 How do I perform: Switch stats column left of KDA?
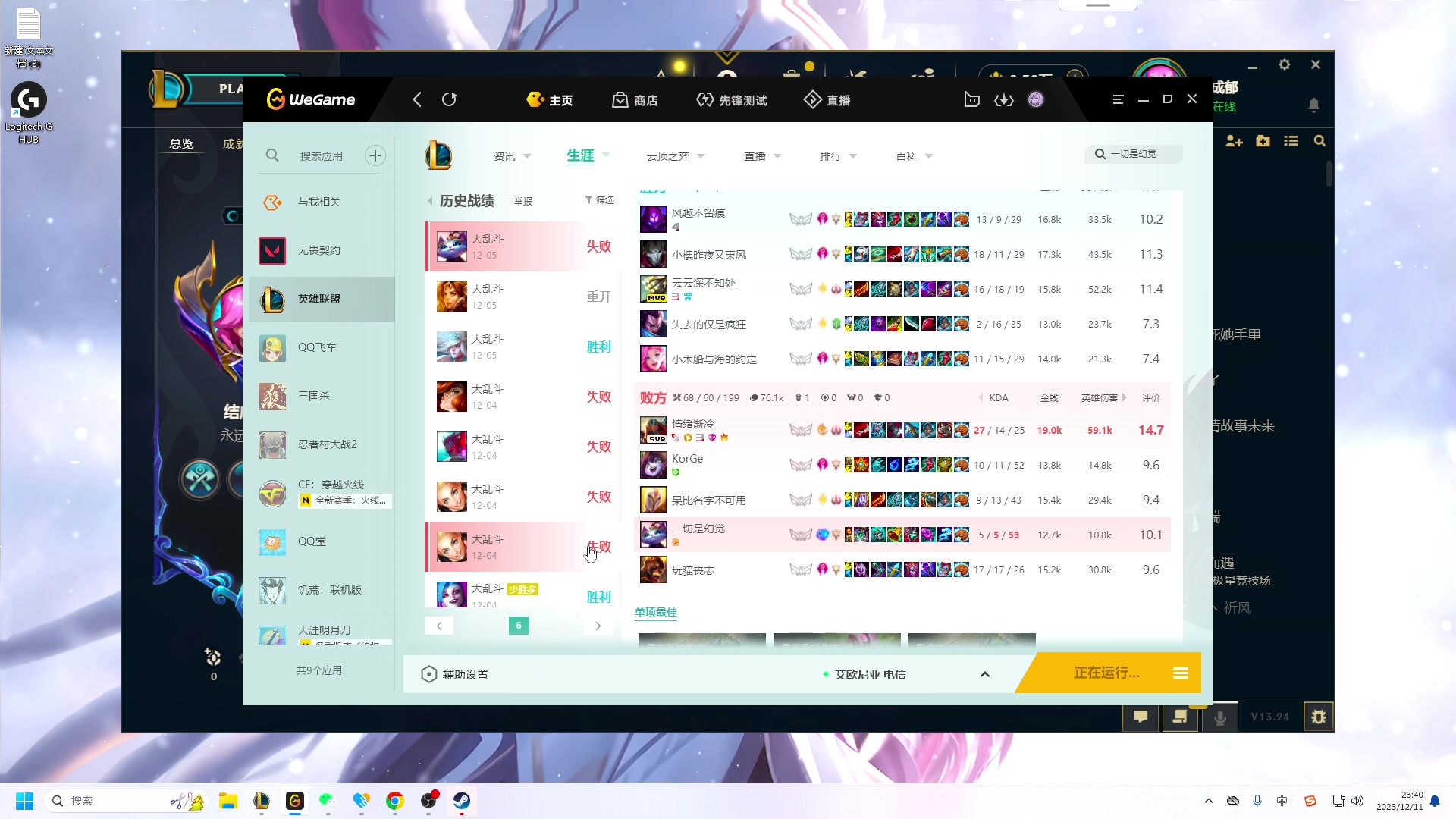(x=981, y=398)
